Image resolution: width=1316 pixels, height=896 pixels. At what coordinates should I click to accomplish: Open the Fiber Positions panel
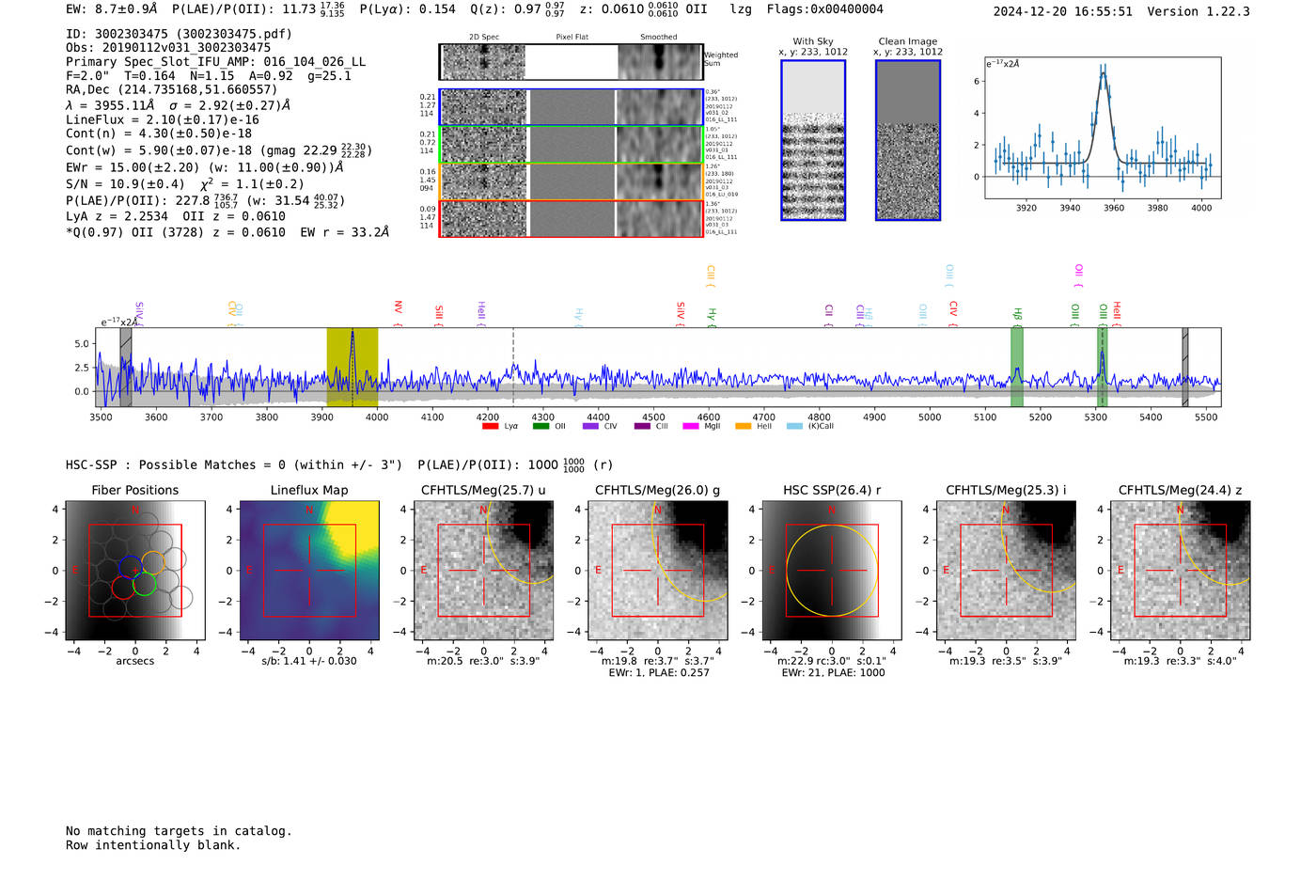click(x=135, y=570)
